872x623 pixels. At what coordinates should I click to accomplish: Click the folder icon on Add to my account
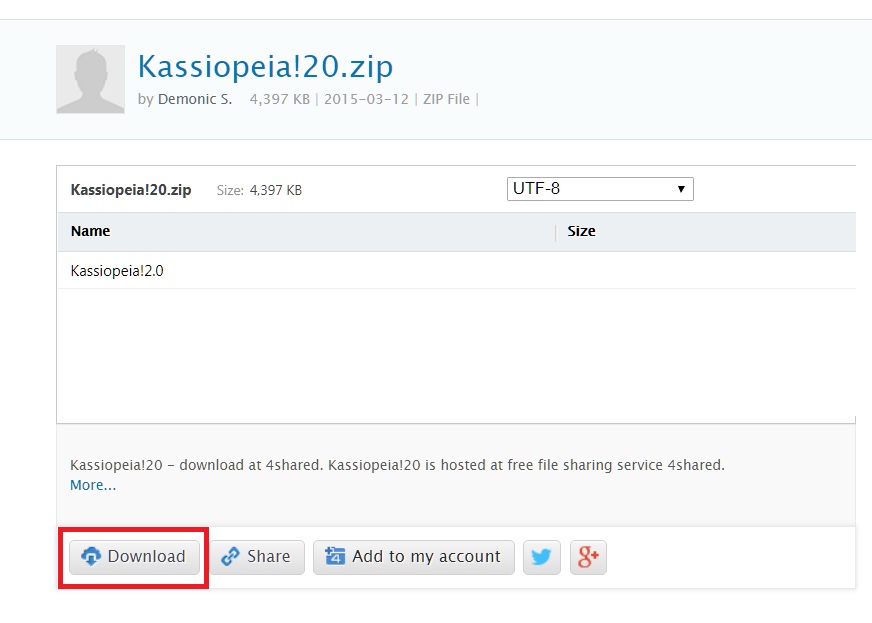click(335, 557)
